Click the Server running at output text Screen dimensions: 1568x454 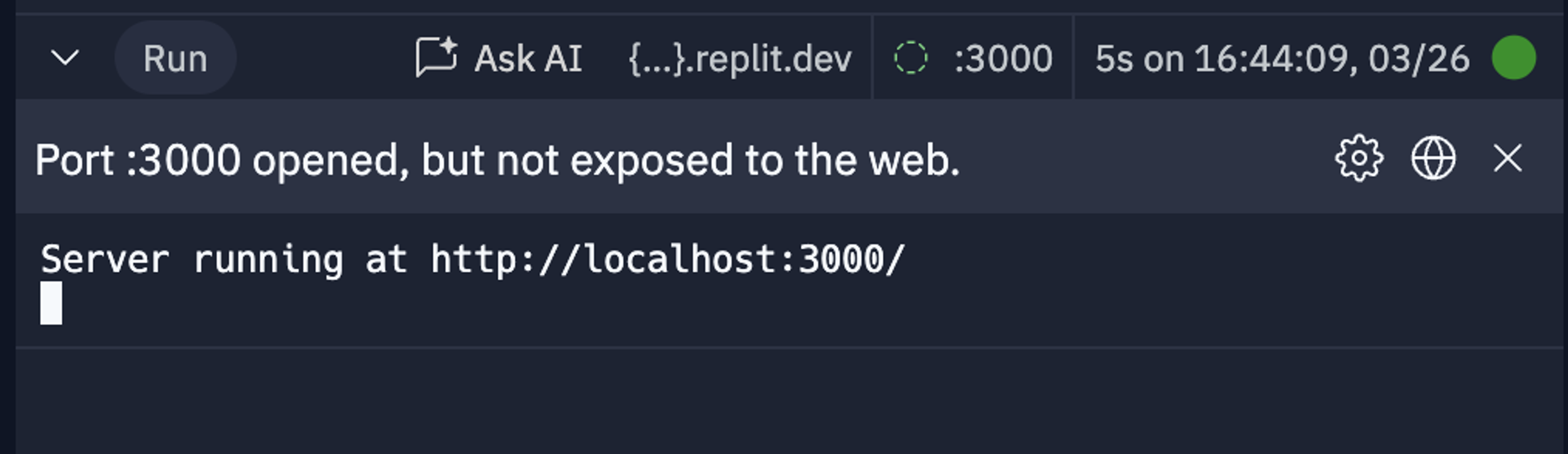pyautogui.click(x=223, y=259)
